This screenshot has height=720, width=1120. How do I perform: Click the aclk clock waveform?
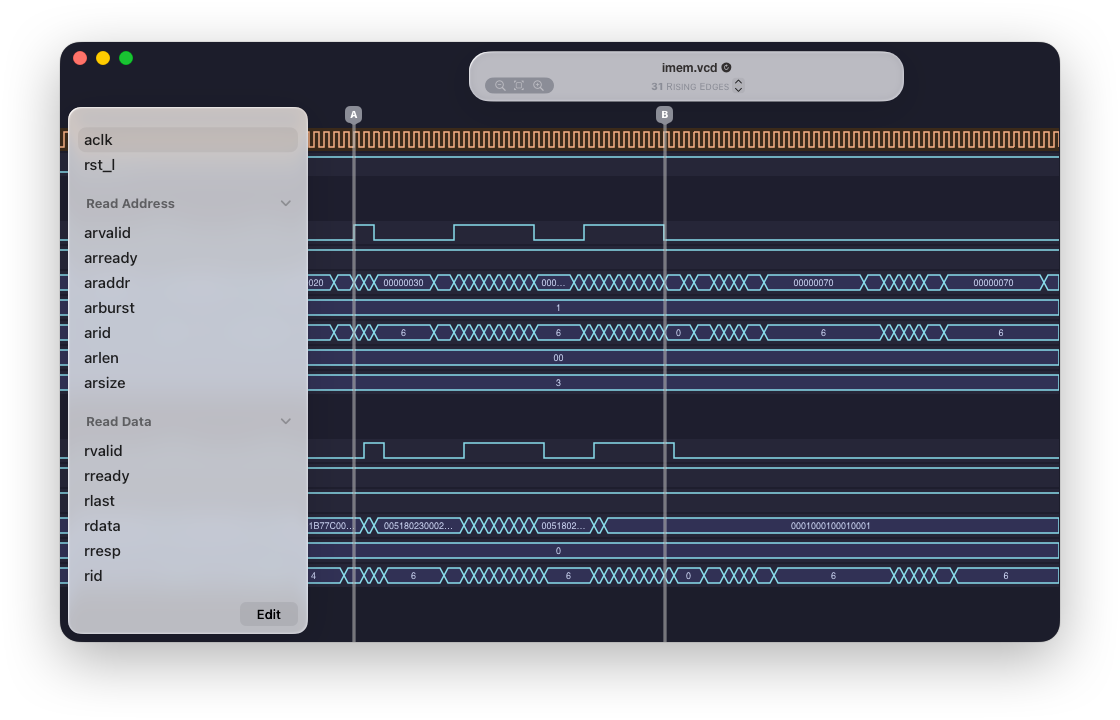point(684,139)
